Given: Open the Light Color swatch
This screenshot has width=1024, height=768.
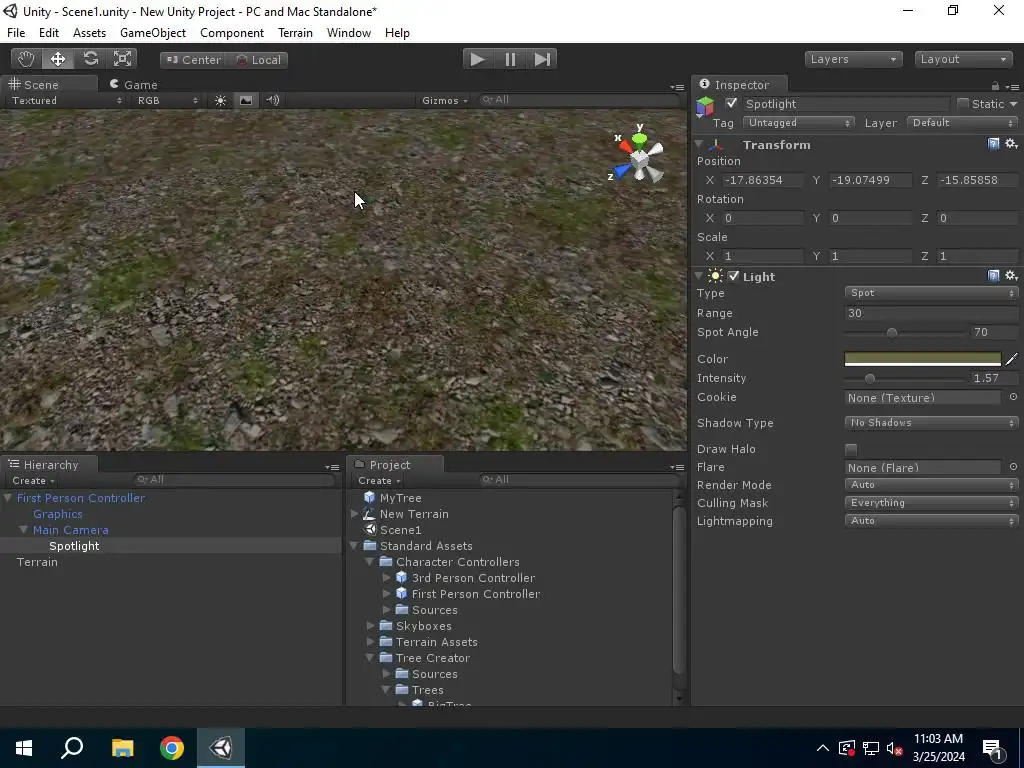Looking at the screenshot, I should [922, 359].
